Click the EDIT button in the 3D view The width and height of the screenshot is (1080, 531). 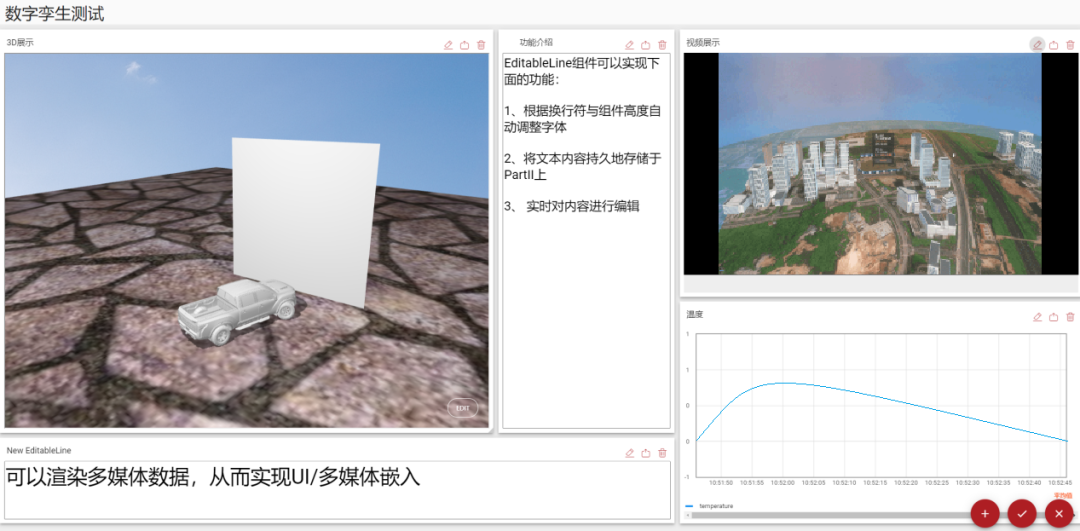click(x=462, y=408)
